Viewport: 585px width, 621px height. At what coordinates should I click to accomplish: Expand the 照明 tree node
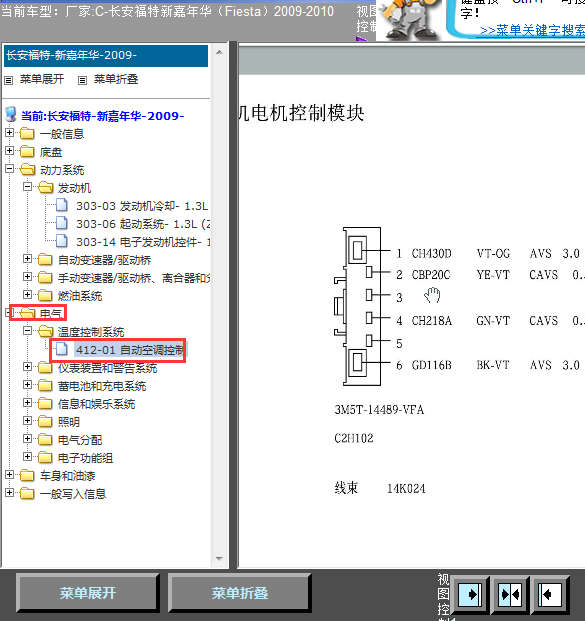coord(27,421)
